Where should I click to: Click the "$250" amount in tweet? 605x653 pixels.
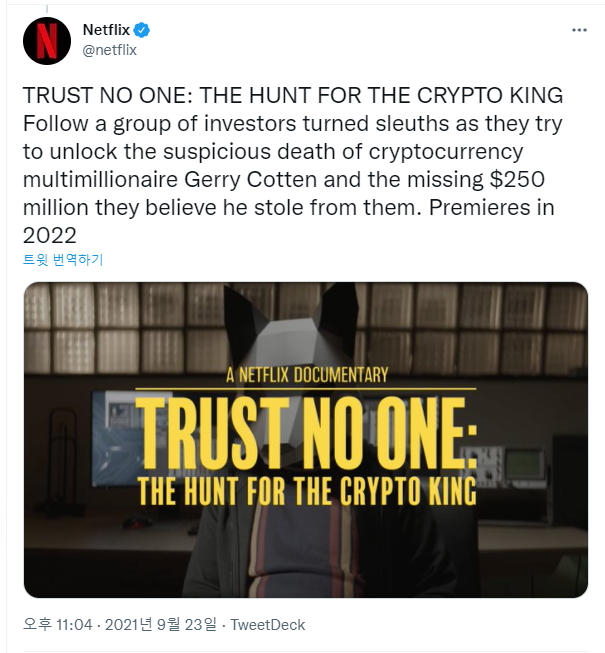(516, 183)
